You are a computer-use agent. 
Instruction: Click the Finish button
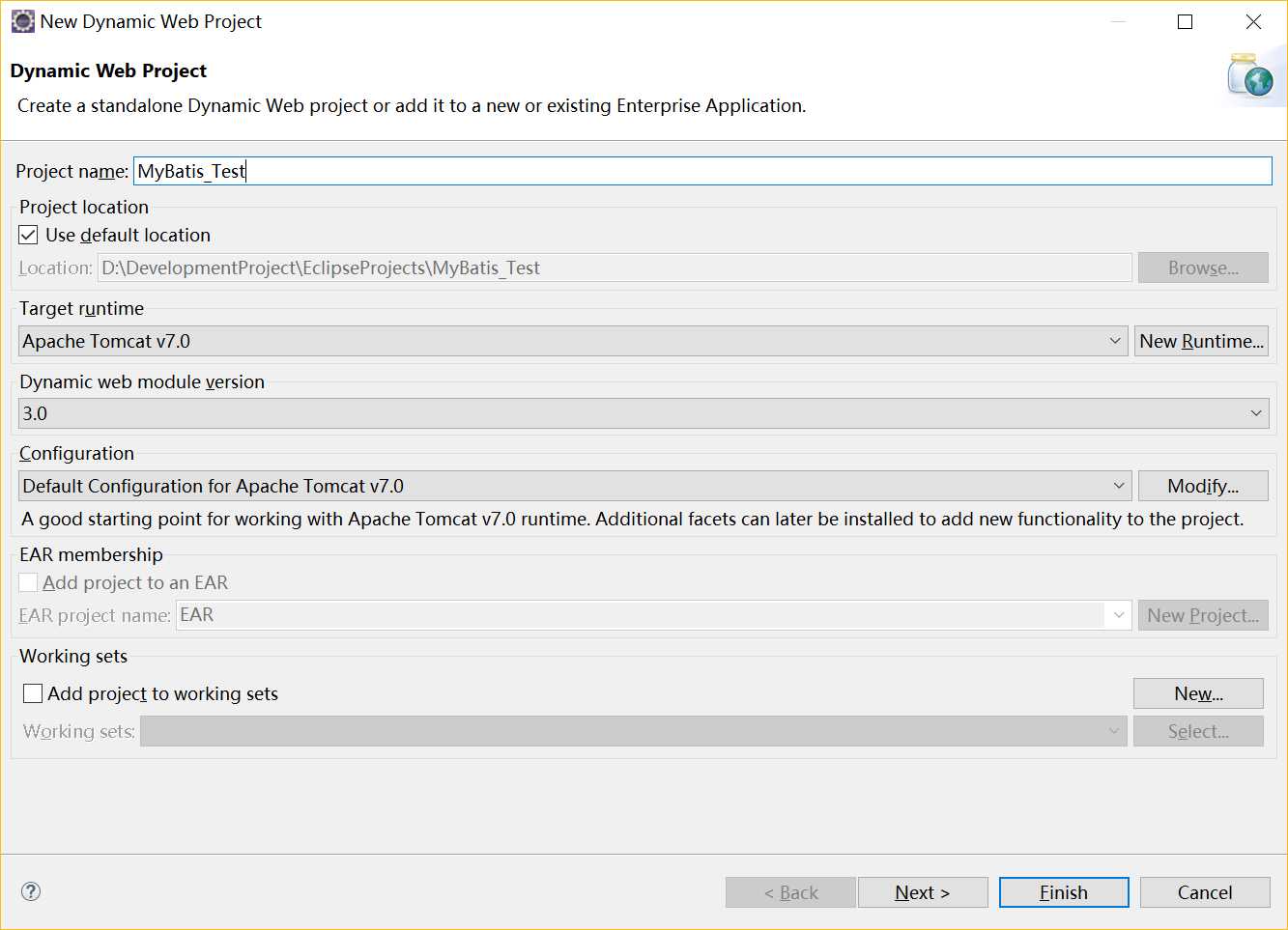pyautogui.click(x=1064, y=892)
